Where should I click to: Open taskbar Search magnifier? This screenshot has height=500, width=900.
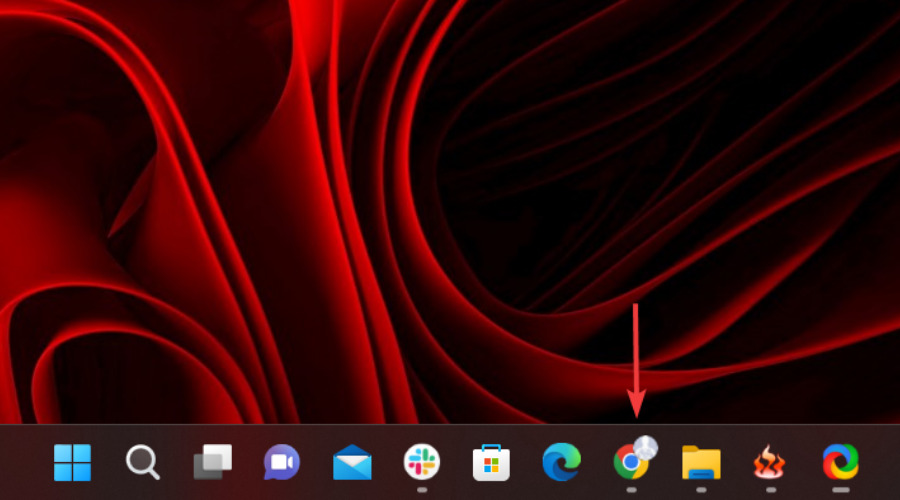pyautogui.click(x=142, y=462)
